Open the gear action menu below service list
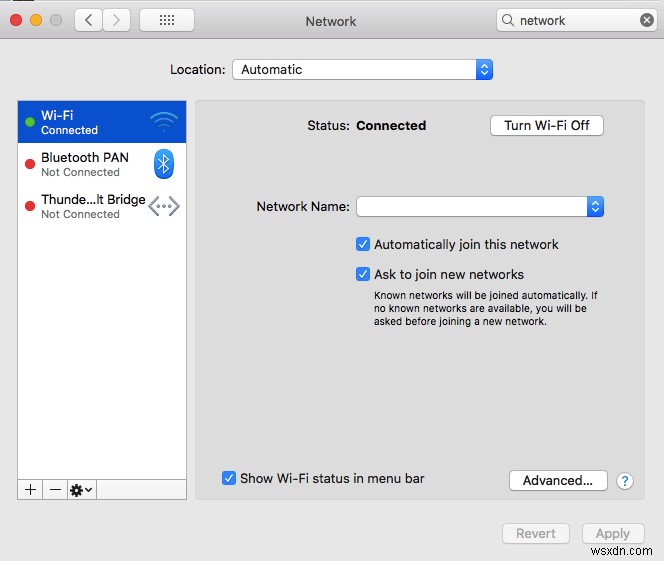 81,490
